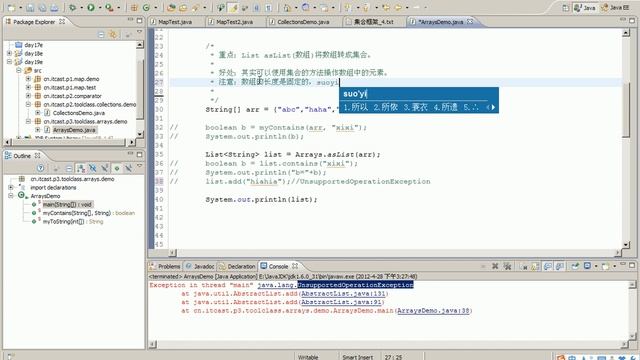Screen dimensions: 640x360
Task: Close the ArraysDemo.java editor tab
Action: [470, 21]
